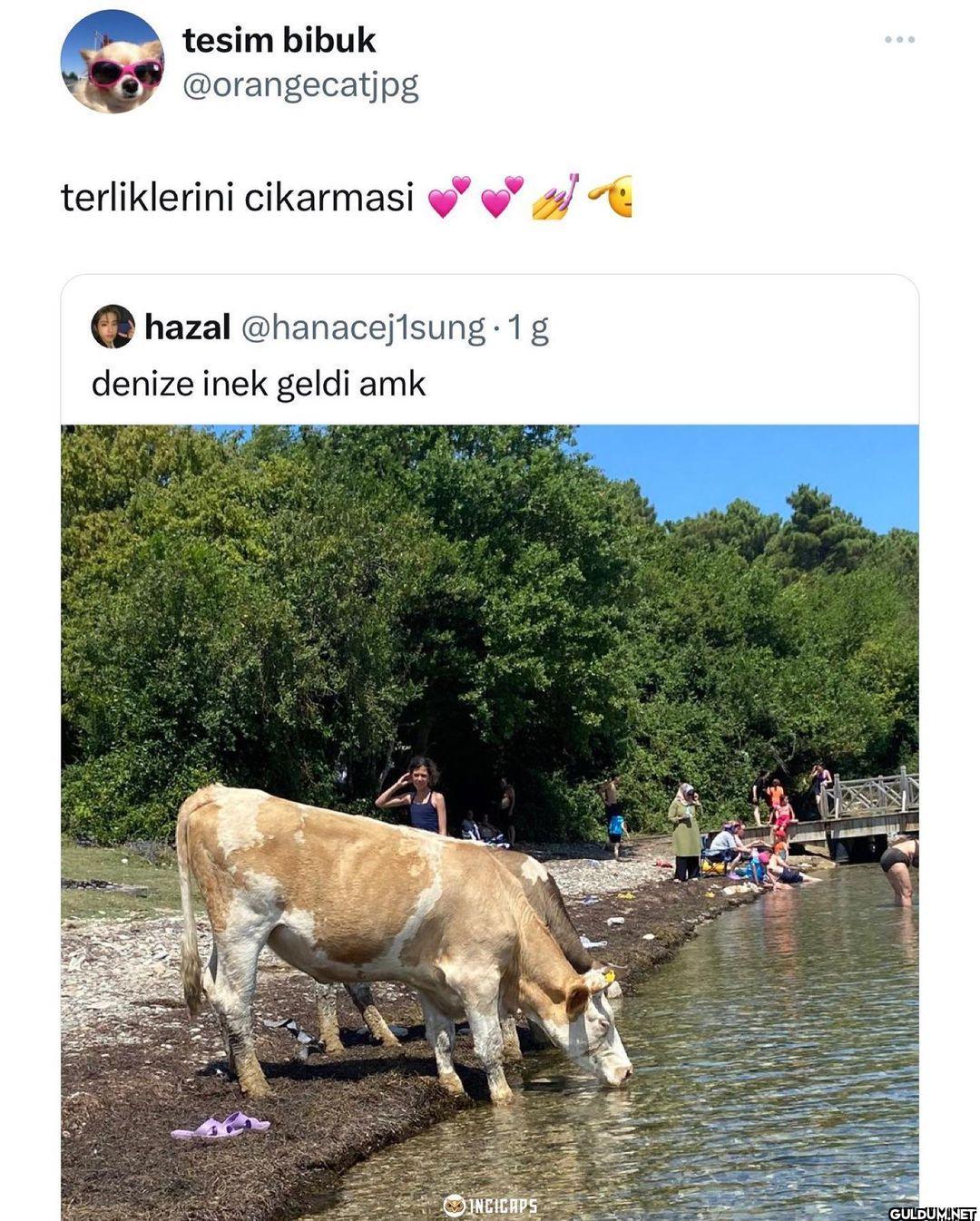Open the three-dot more options menu
The image size is (980, 1221).
point(899,40)
